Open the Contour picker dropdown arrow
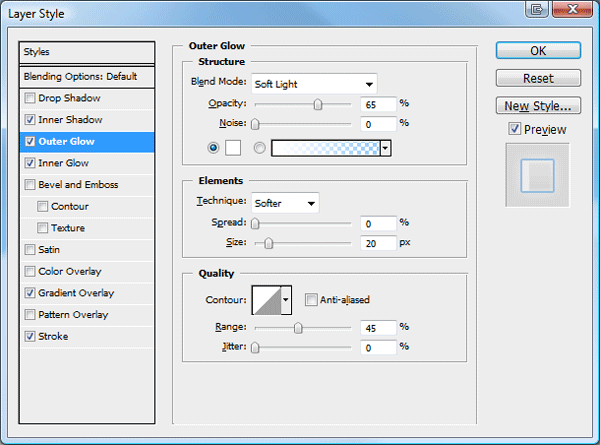The width and height of the screenshot is (600, 445). tap(286, 300)
